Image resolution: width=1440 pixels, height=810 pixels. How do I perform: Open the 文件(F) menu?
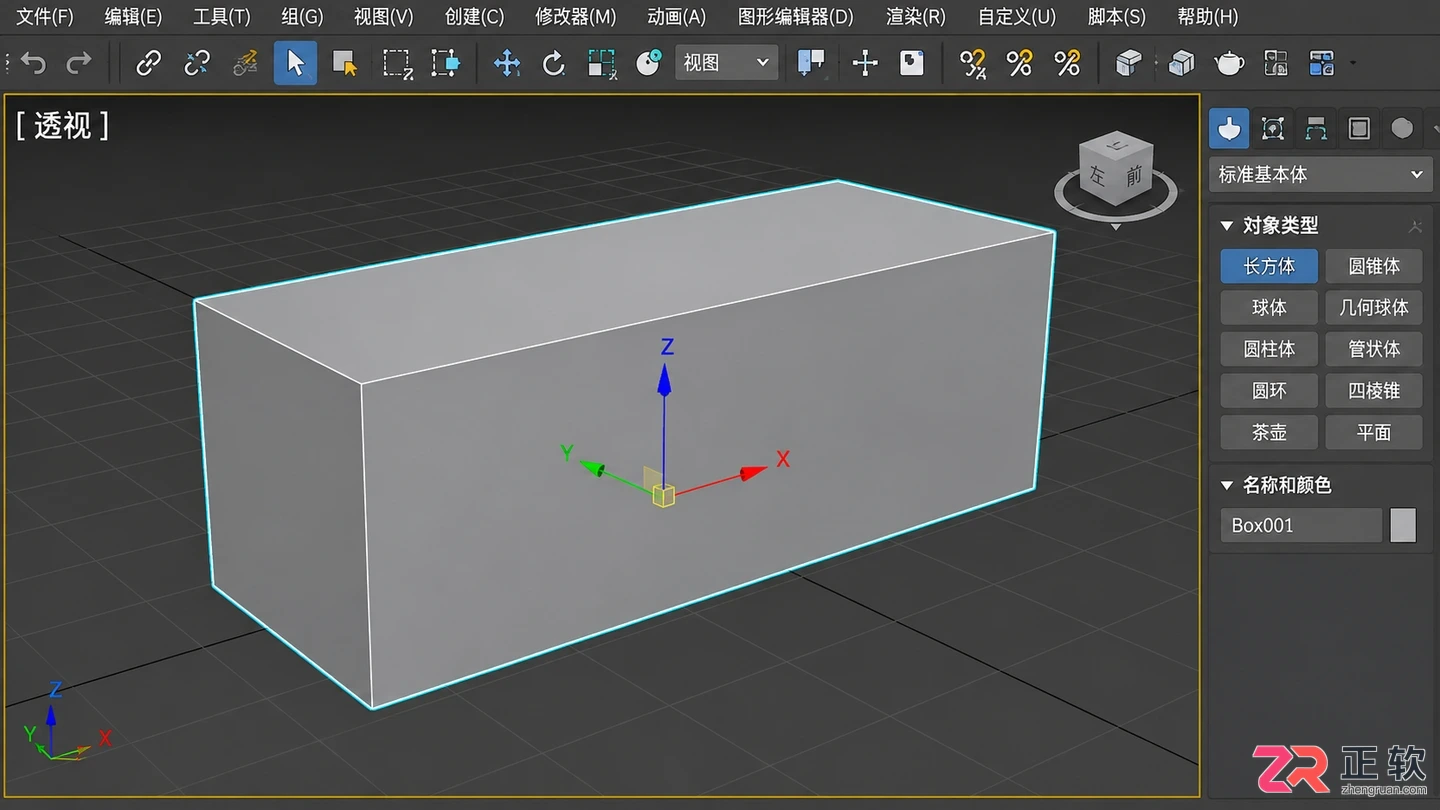[45, 16]
